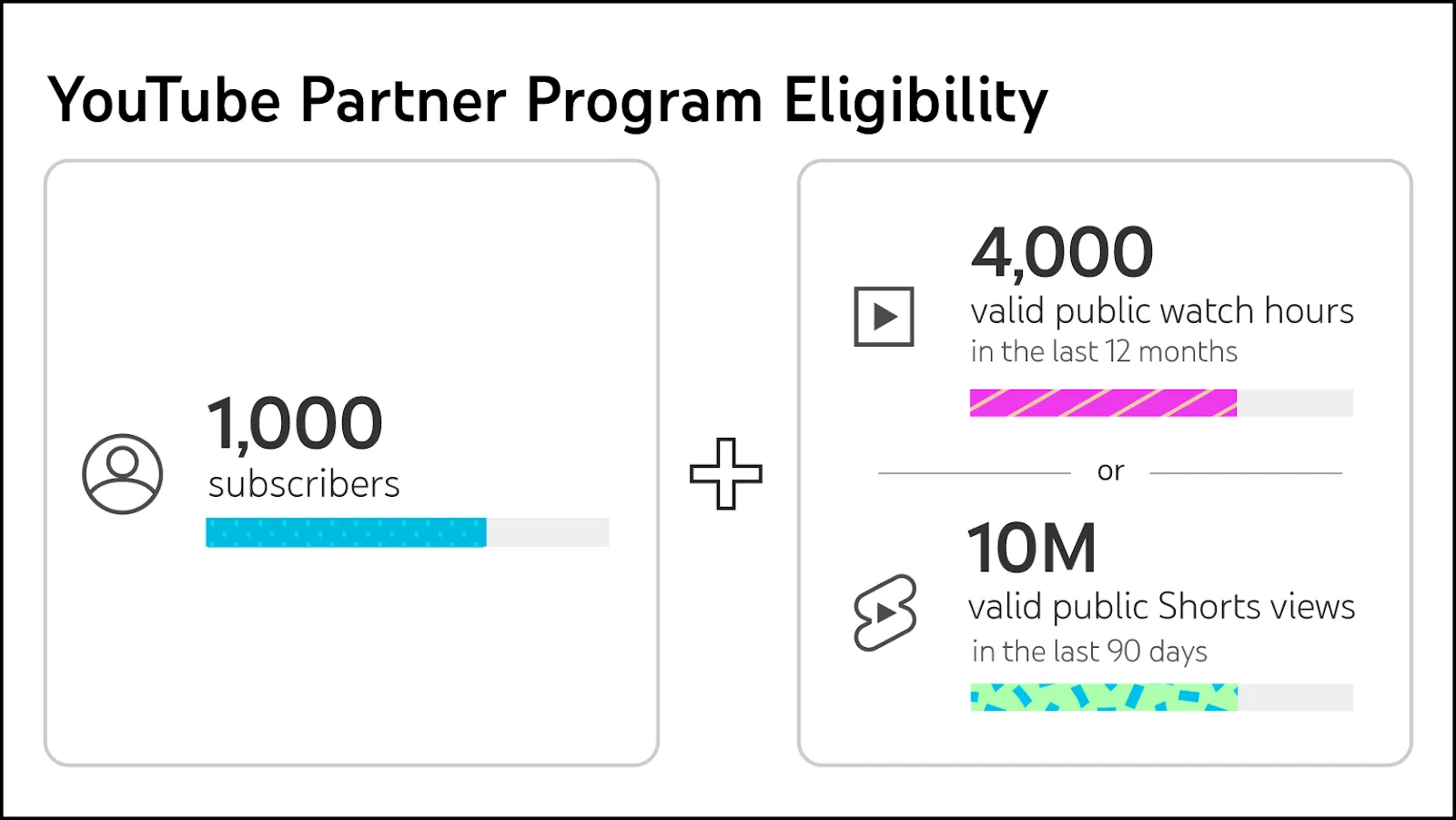Click the "1,000" subscribers number
The image size is (1456, 820).
(295, 423)
